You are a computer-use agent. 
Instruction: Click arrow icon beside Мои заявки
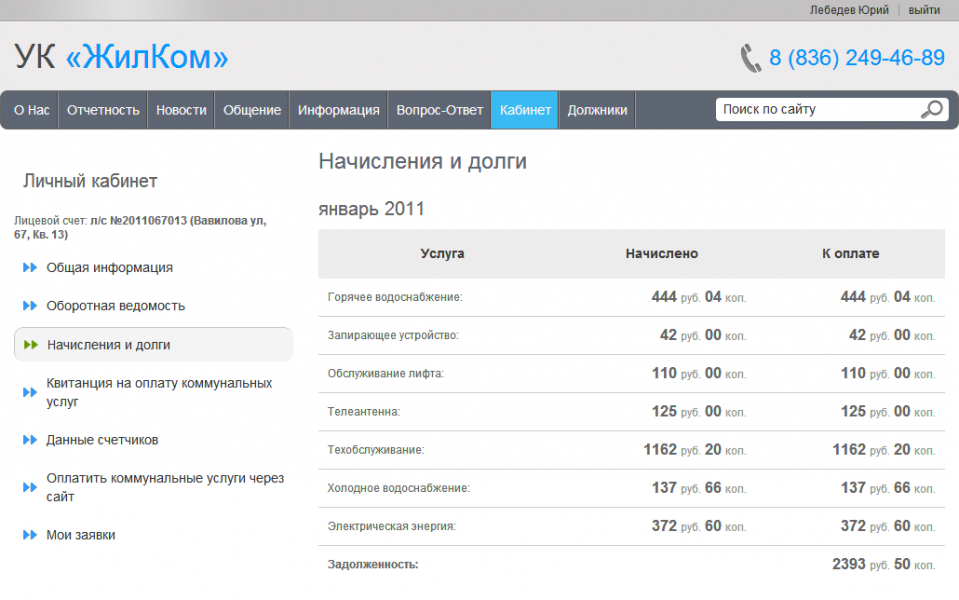(x=30, y=535)
